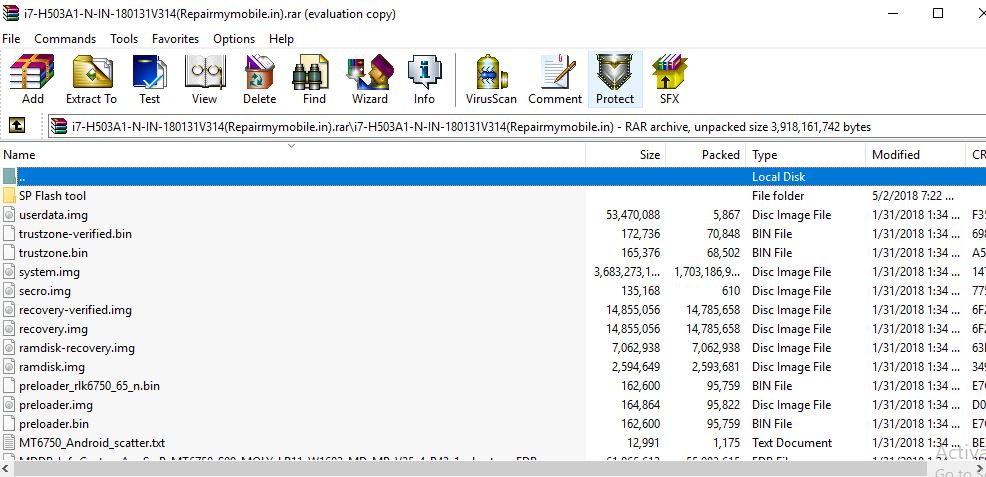This screenshot has width=986, height=477.
Task: Click the Protect archive icon
Action: [615, 79]
